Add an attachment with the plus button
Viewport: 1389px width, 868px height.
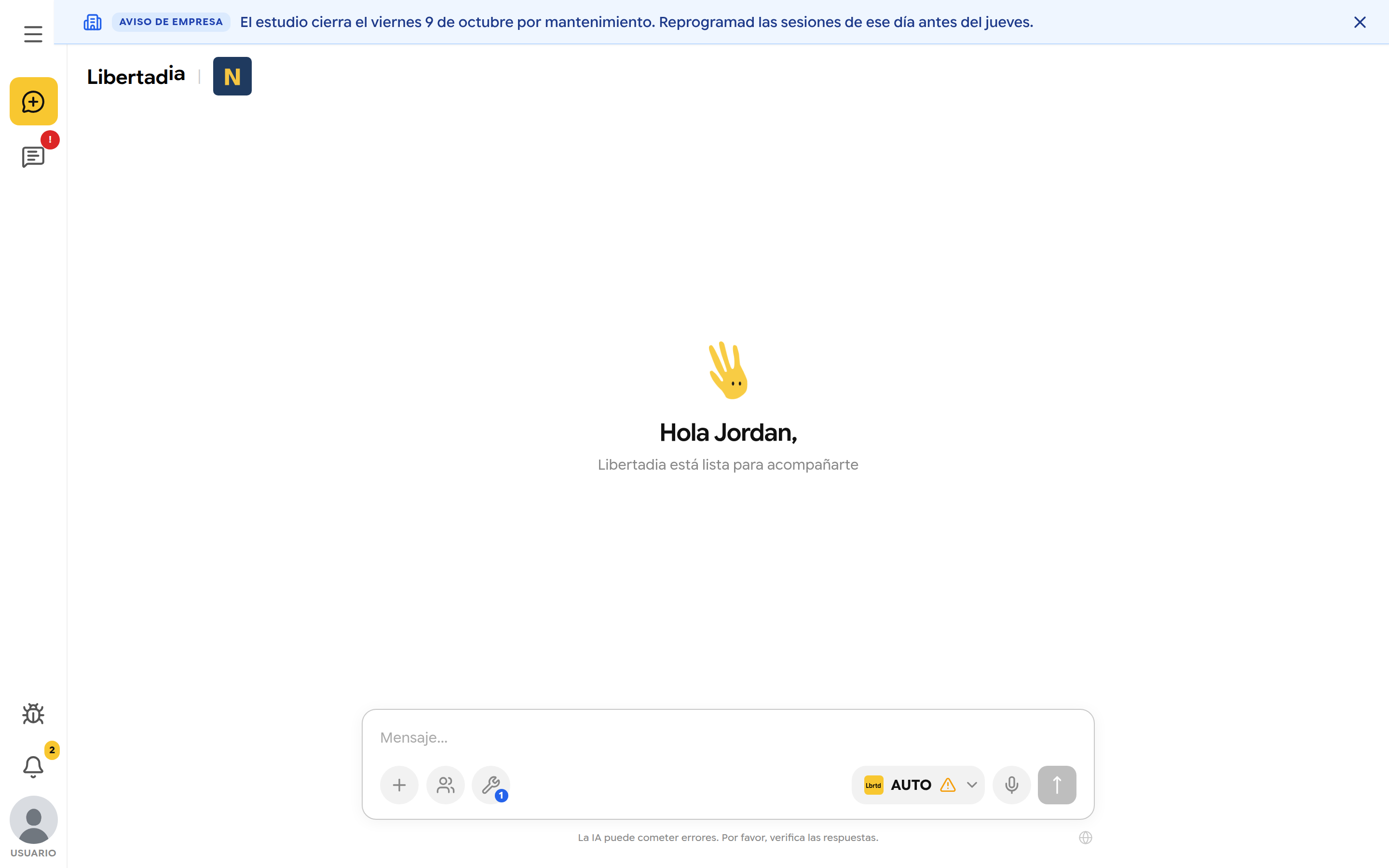(399, 785)
